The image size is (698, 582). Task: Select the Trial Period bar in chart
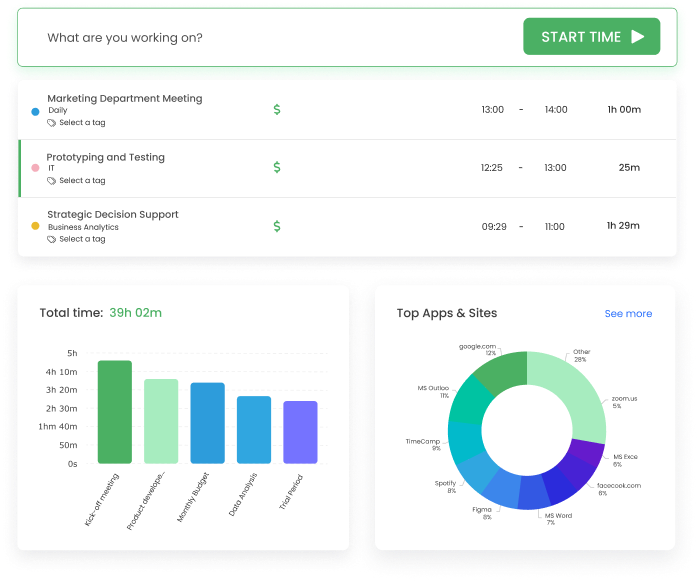click(x=300, y=432)
